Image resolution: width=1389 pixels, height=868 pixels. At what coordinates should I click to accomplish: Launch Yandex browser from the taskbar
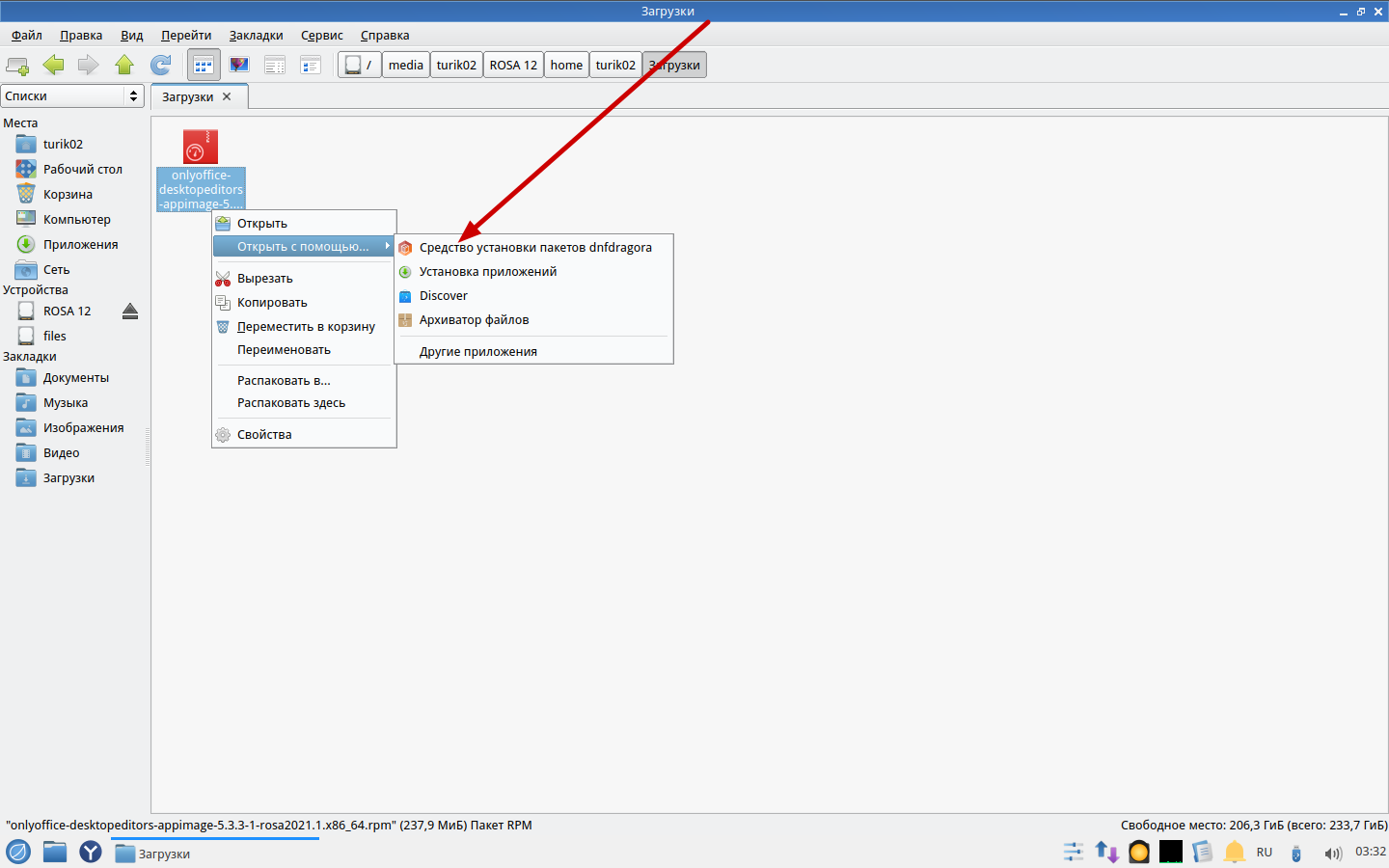pyautogui.click(x=91, y=852)
